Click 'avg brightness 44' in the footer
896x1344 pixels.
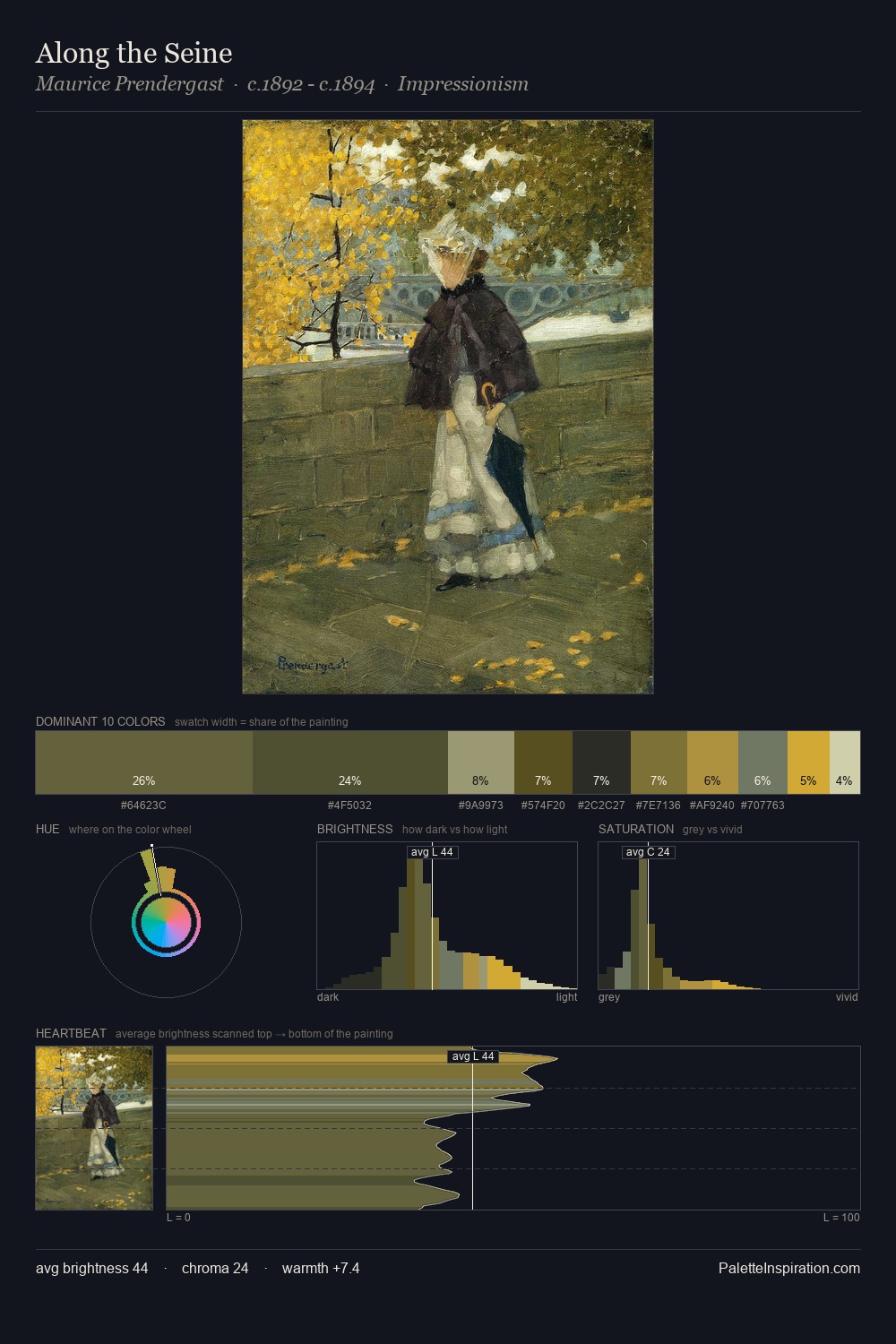(x=92, y=1268)
